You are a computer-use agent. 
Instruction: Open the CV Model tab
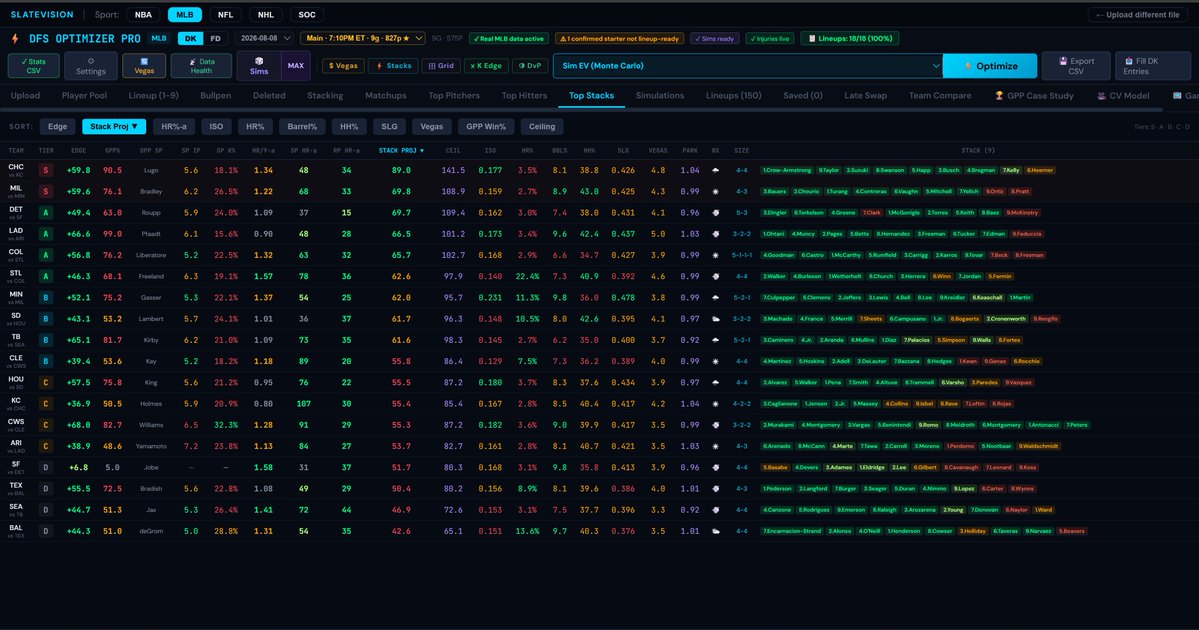click(x=1123, y=96)
